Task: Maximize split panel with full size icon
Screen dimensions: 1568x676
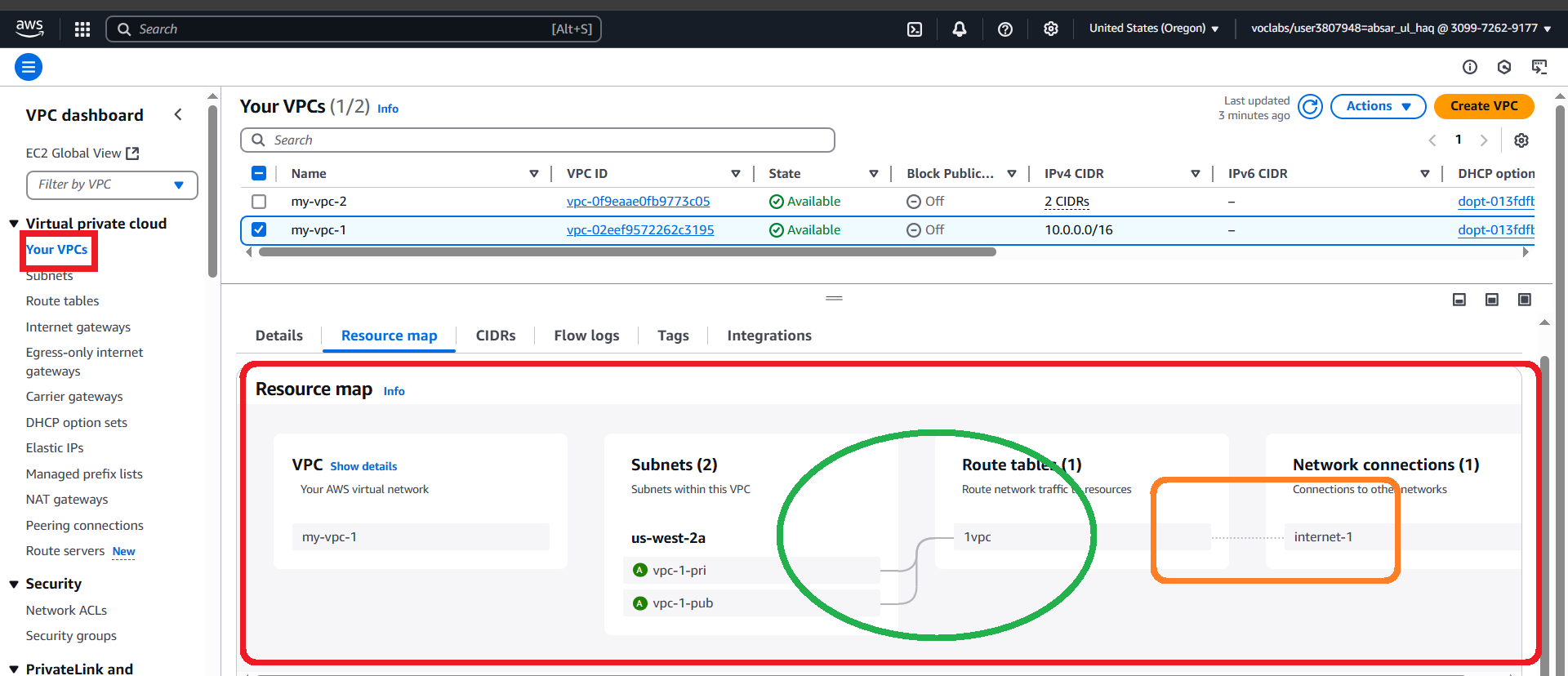Action: [1525, 300]
